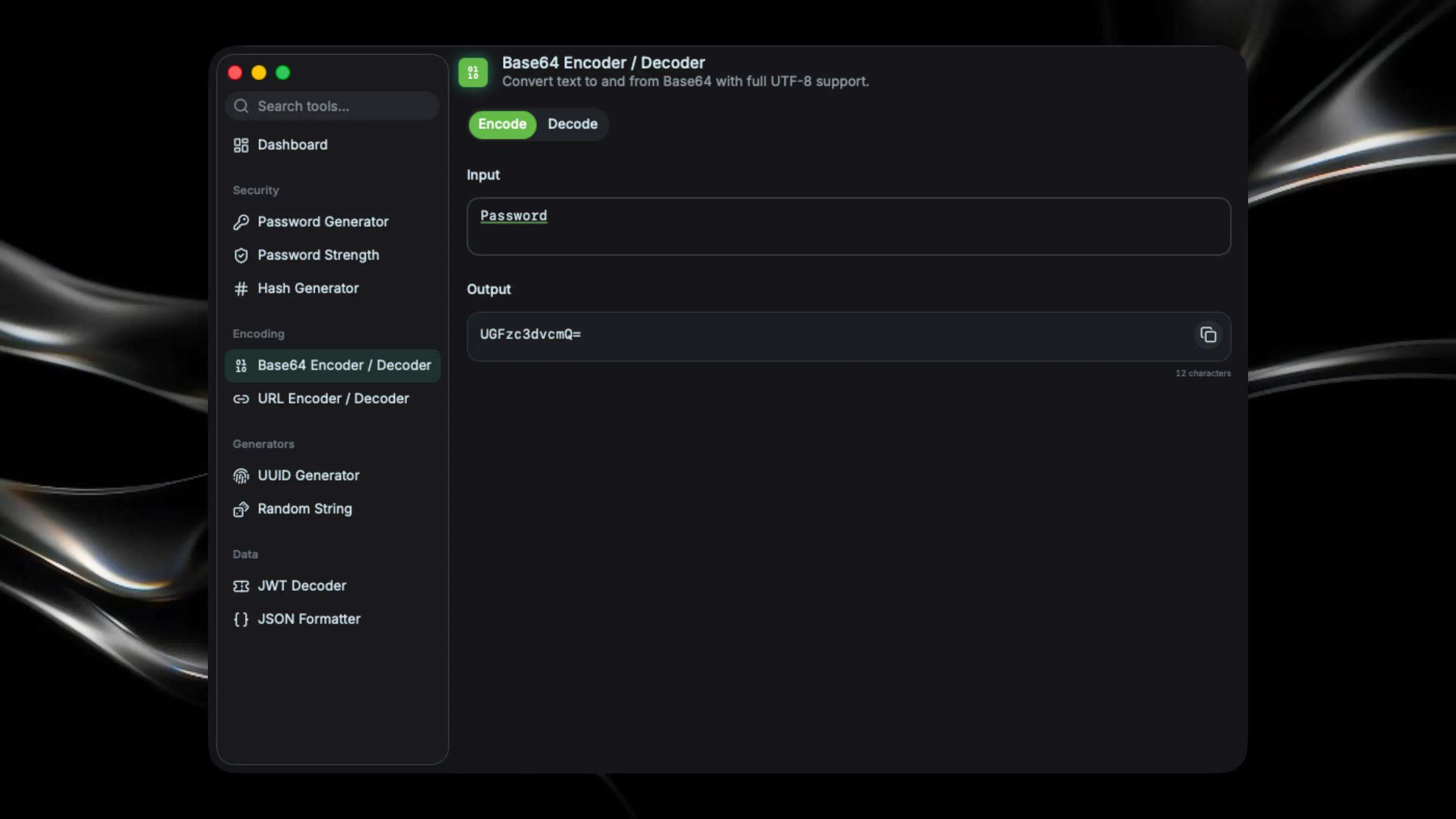
Task: Minimize window with yellow button
Action: (259, 73)
